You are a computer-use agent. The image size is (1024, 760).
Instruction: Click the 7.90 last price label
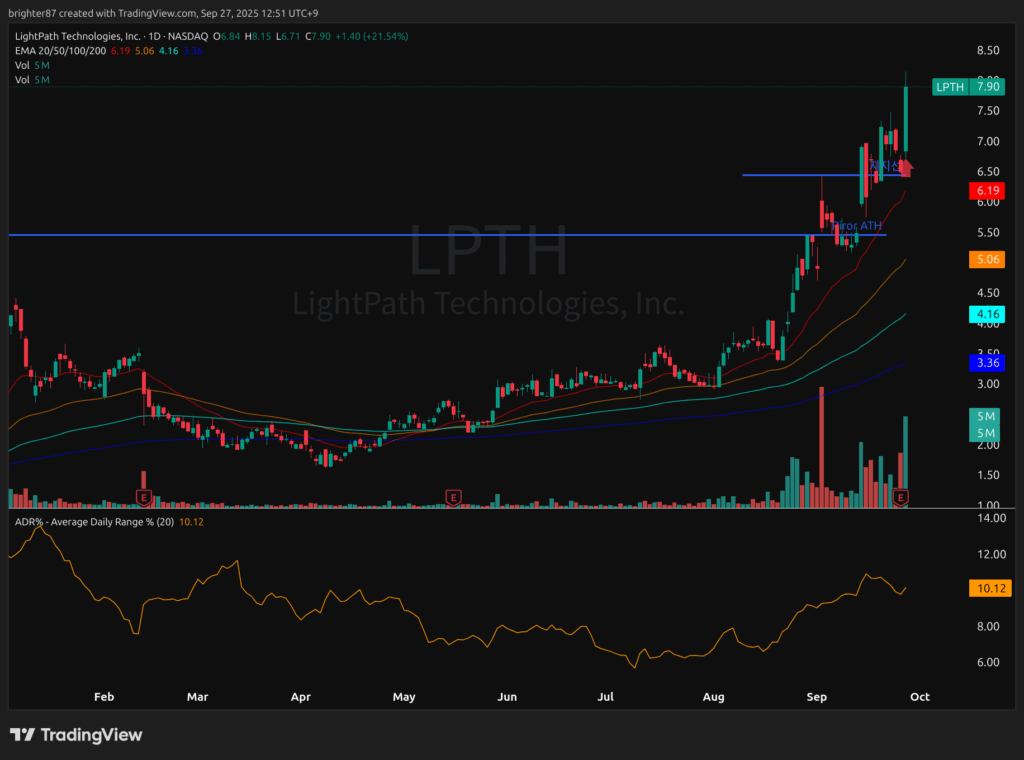(987, 87)
